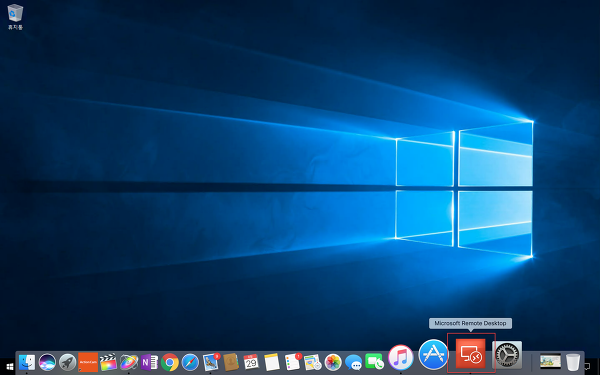Open the Dock's picture stack thumbnail

click(550, 361)
